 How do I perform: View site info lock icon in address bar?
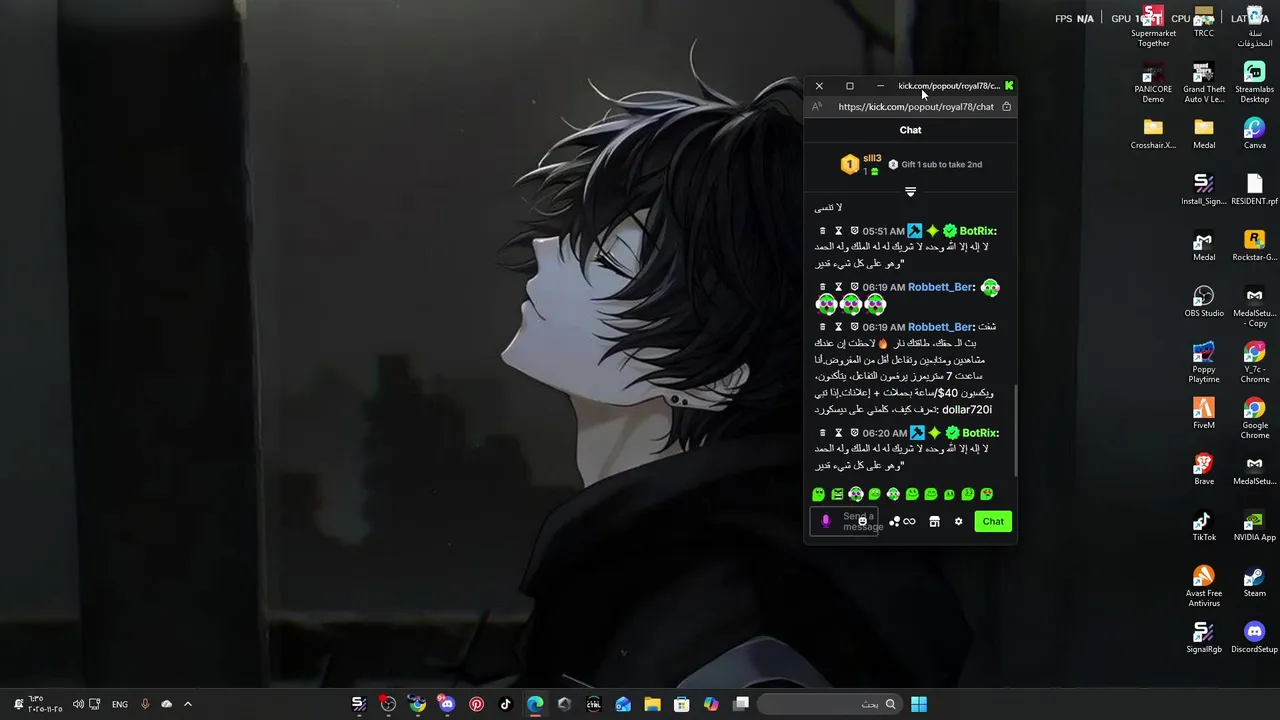[x=1006, y=107]
